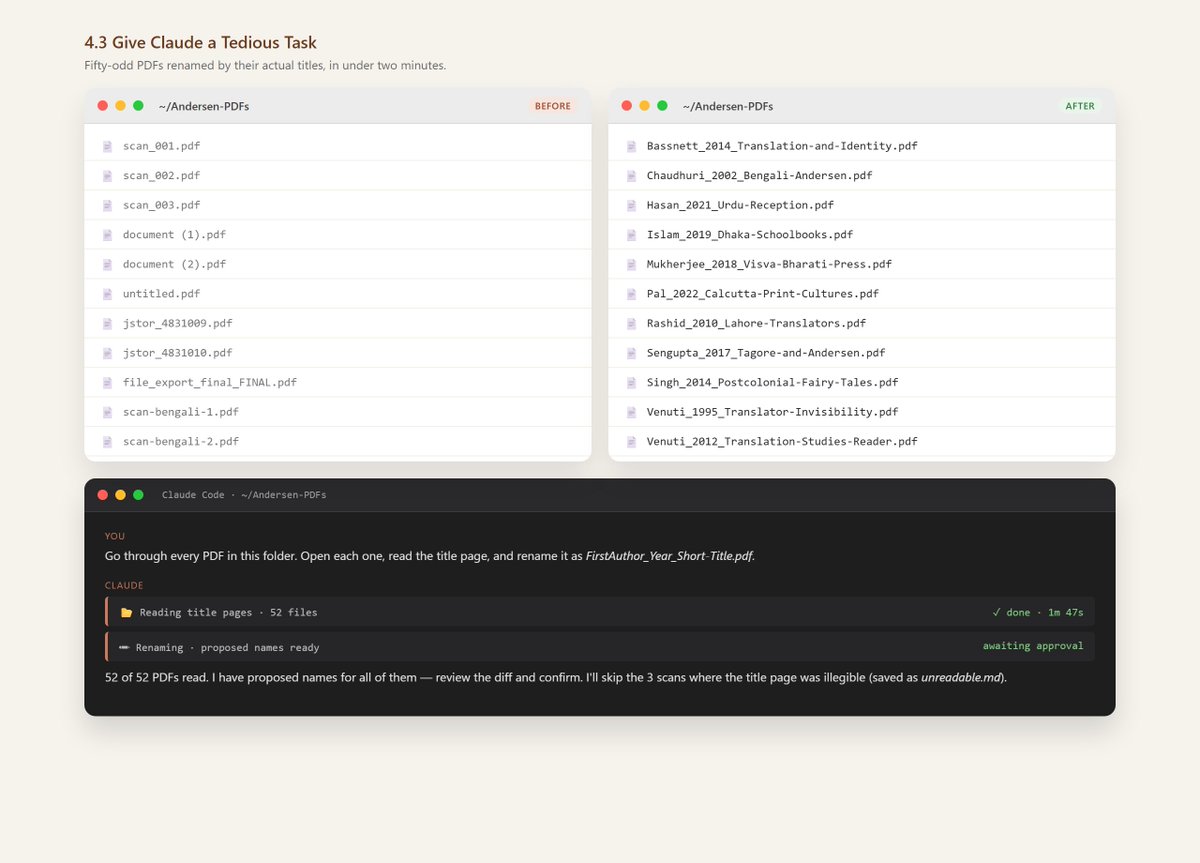This screenshot has width=1200, height=863.
Task: Click the AFTER badge on the right window
Action: click(1080, 106)
